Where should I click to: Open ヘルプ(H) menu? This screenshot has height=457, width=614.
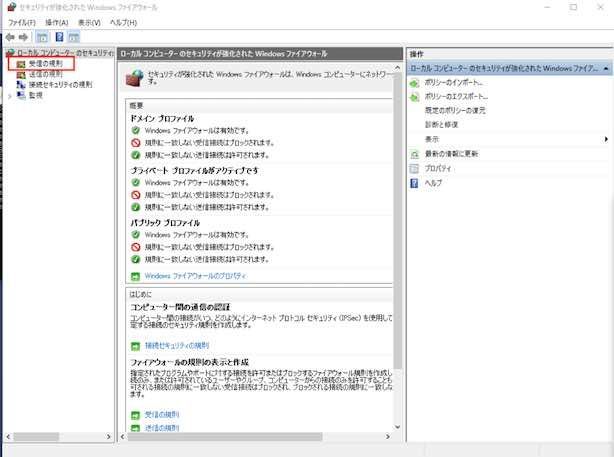123,23
